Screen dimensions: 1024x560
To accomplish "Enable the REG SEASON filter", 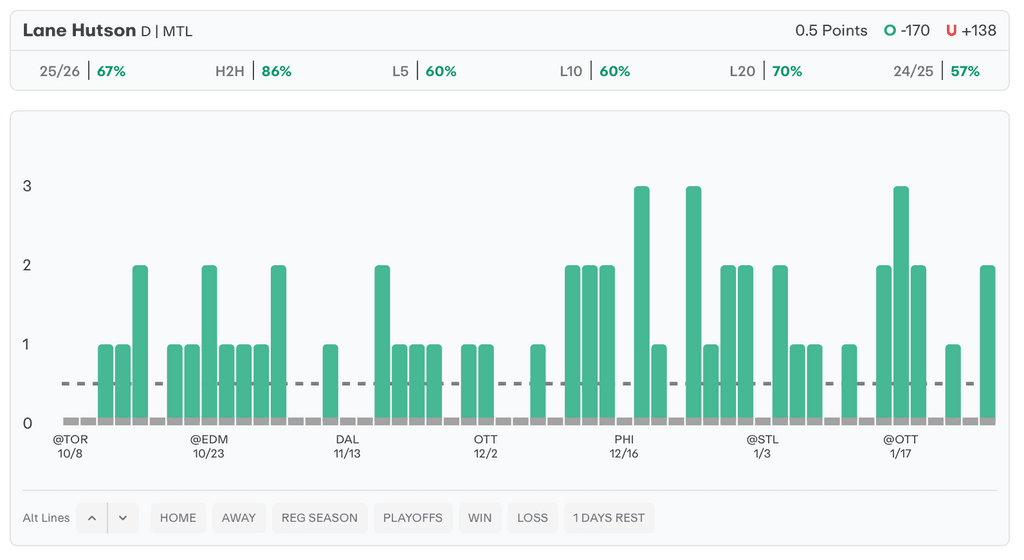I will [319, 518].
